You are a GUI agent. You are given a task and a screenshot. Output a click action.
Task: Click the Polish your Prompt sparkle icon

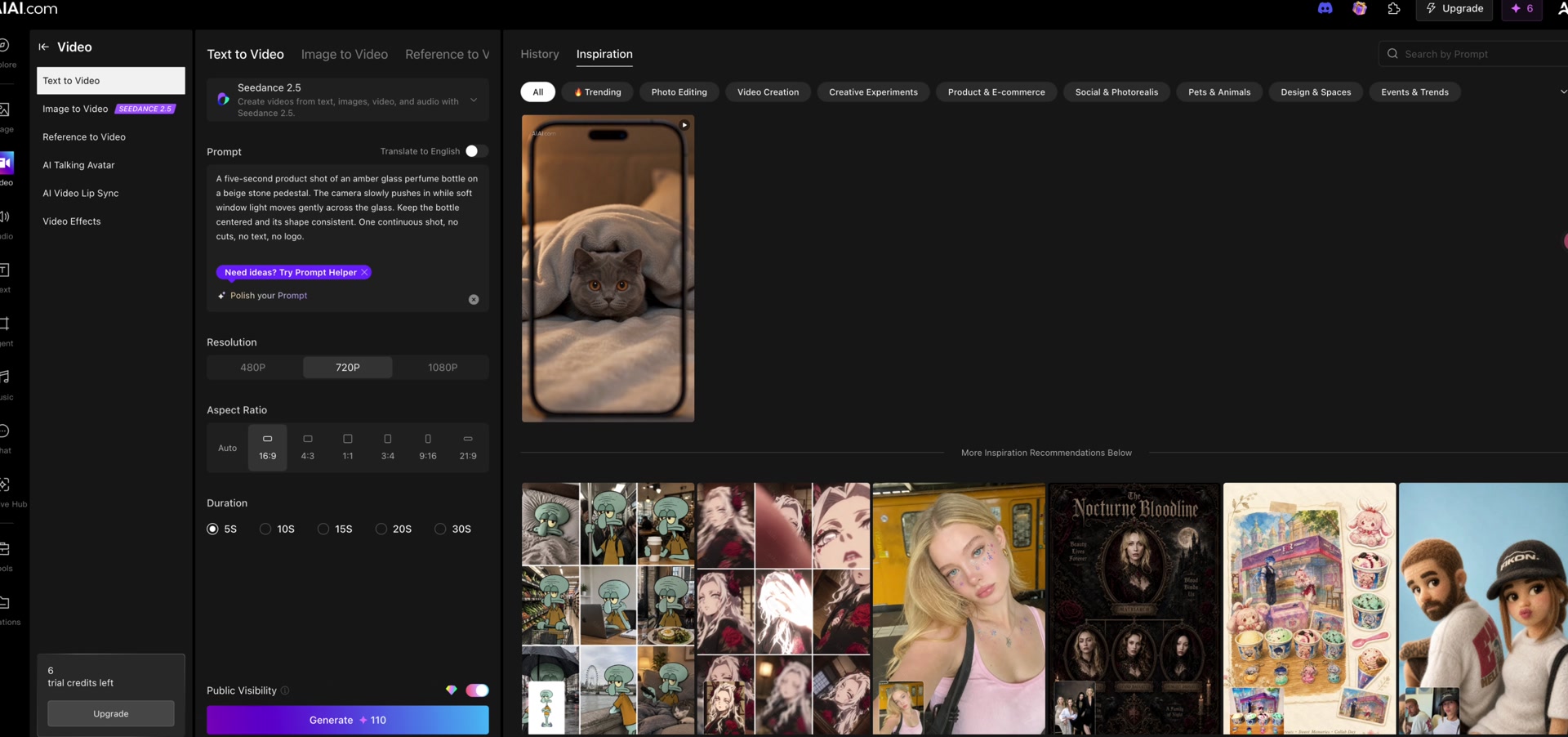click(221, 296)
